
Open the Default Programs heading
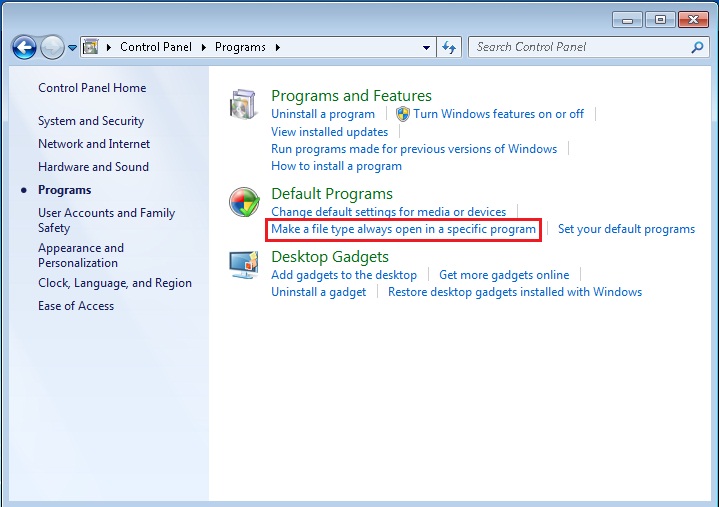pos(332,194)
